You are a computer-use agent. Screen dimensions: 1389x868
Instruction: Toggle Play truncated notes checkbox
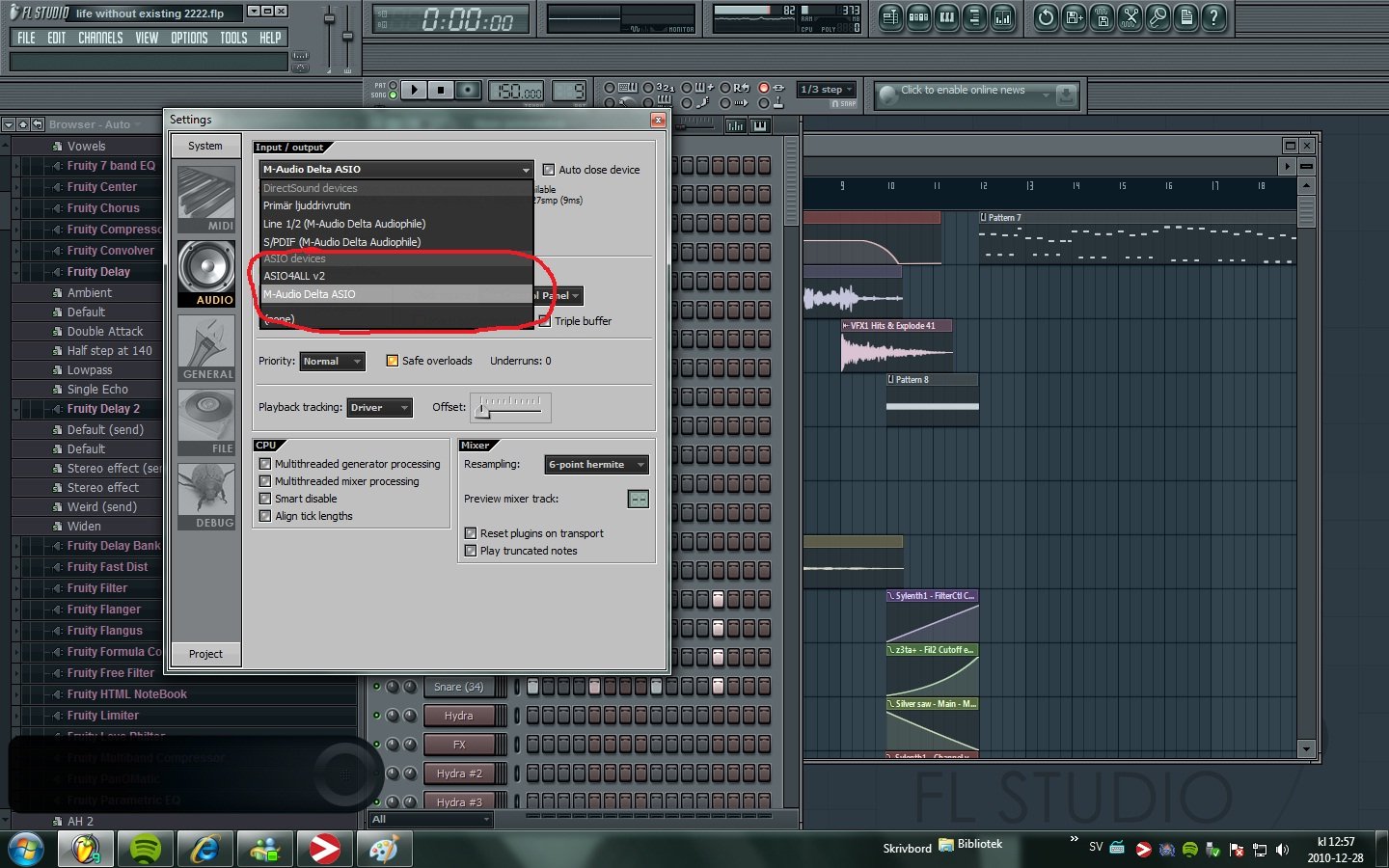pyautogui.click(x=471, y=551)
